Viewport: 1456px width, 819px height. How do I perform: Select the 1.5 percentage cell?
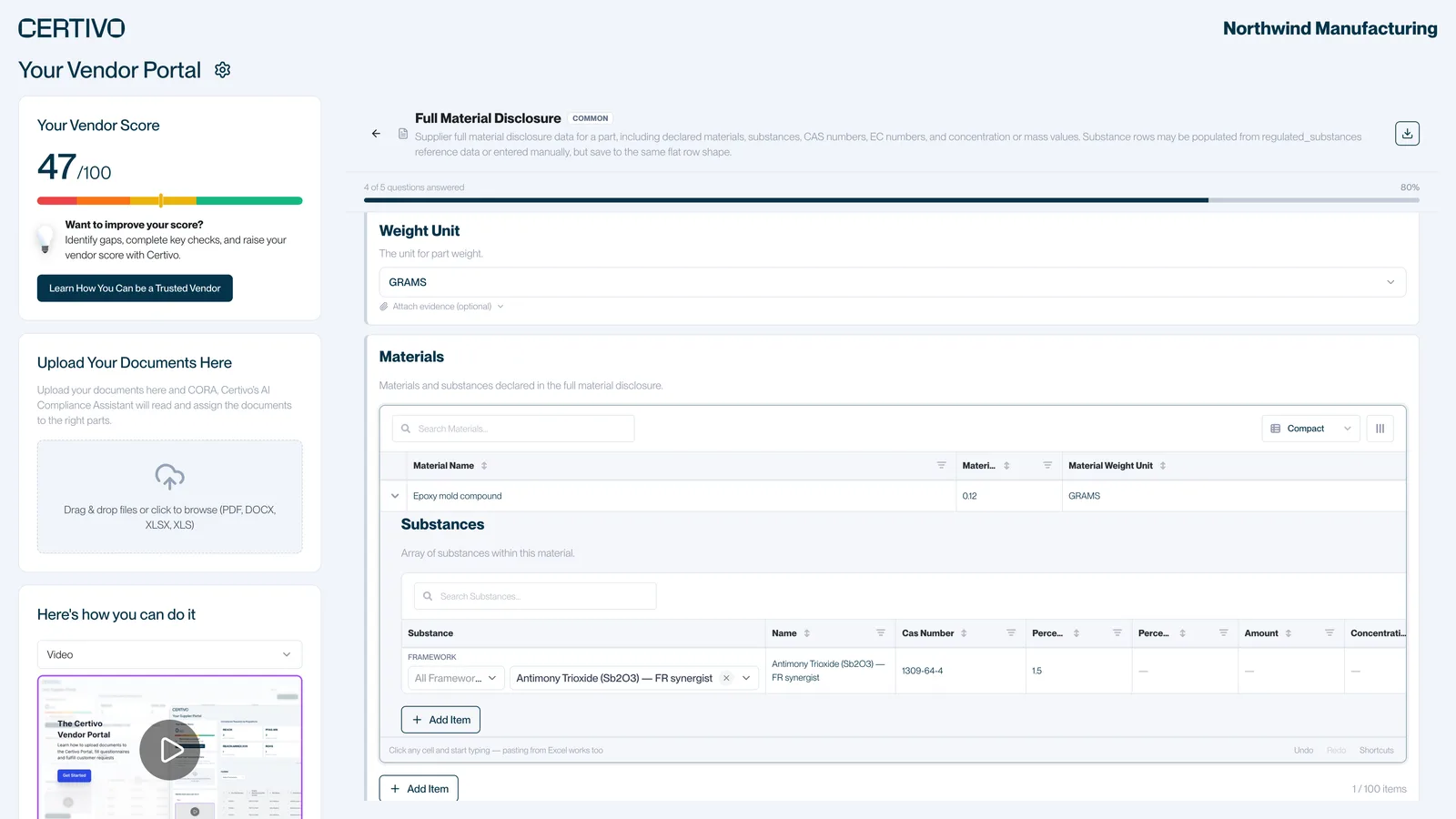pyautogui.click(x=1078, y=671)
